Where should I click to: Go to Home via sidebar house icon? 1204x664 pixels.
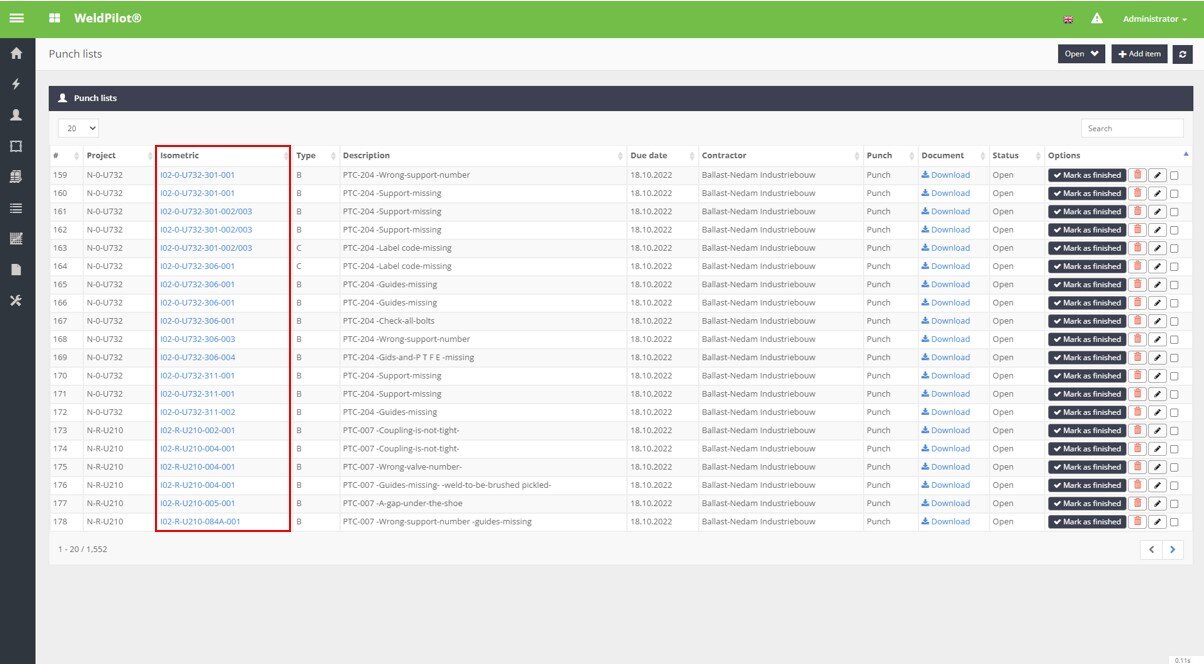tap(16, 54)
